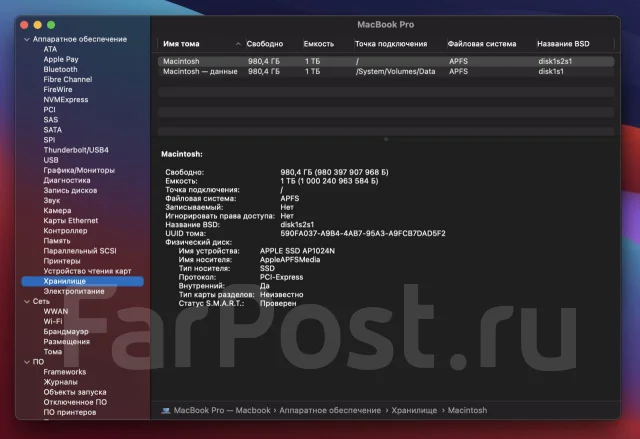Sort by Точка подключения column
The width and height of the screenshot is (640, 439).
(x=391, y=44)
